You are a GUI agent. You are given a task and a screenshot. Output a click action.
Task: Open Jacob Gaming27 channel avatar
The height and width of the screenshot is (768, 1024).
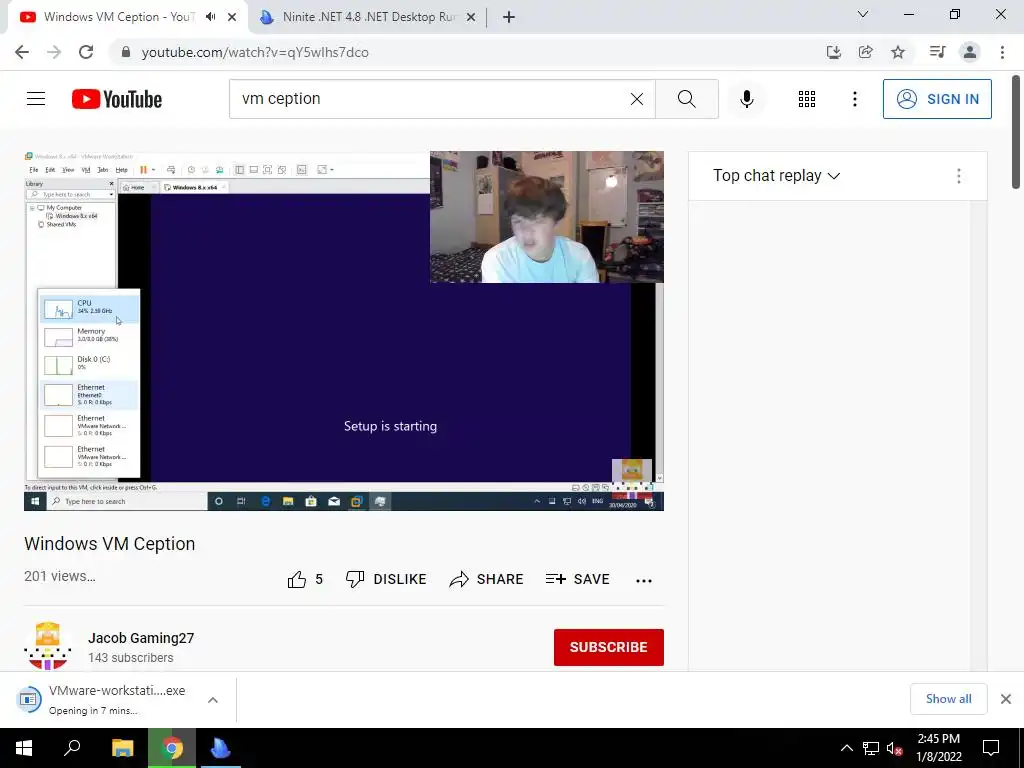[48, 646]
